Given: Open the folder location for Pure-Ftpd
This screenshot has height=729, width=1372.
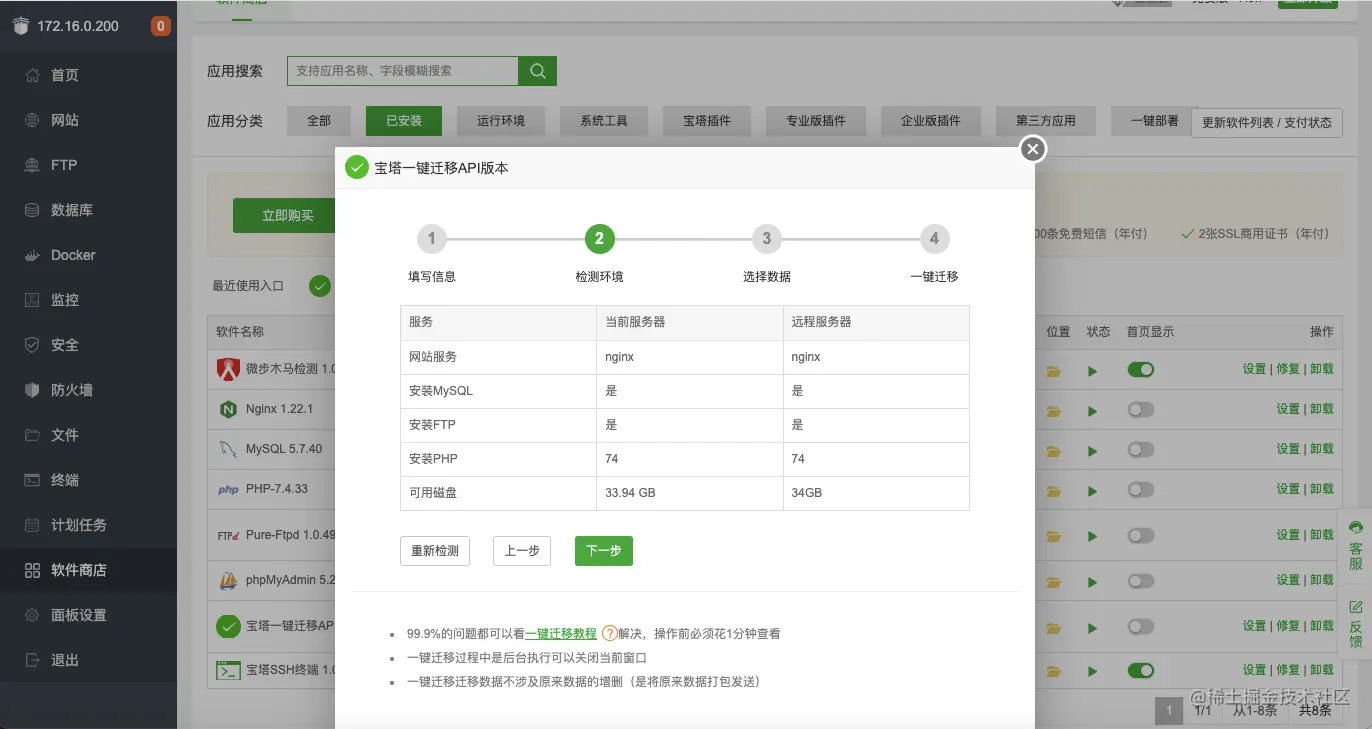Looking at the screenshot, I should [1053, 536].
